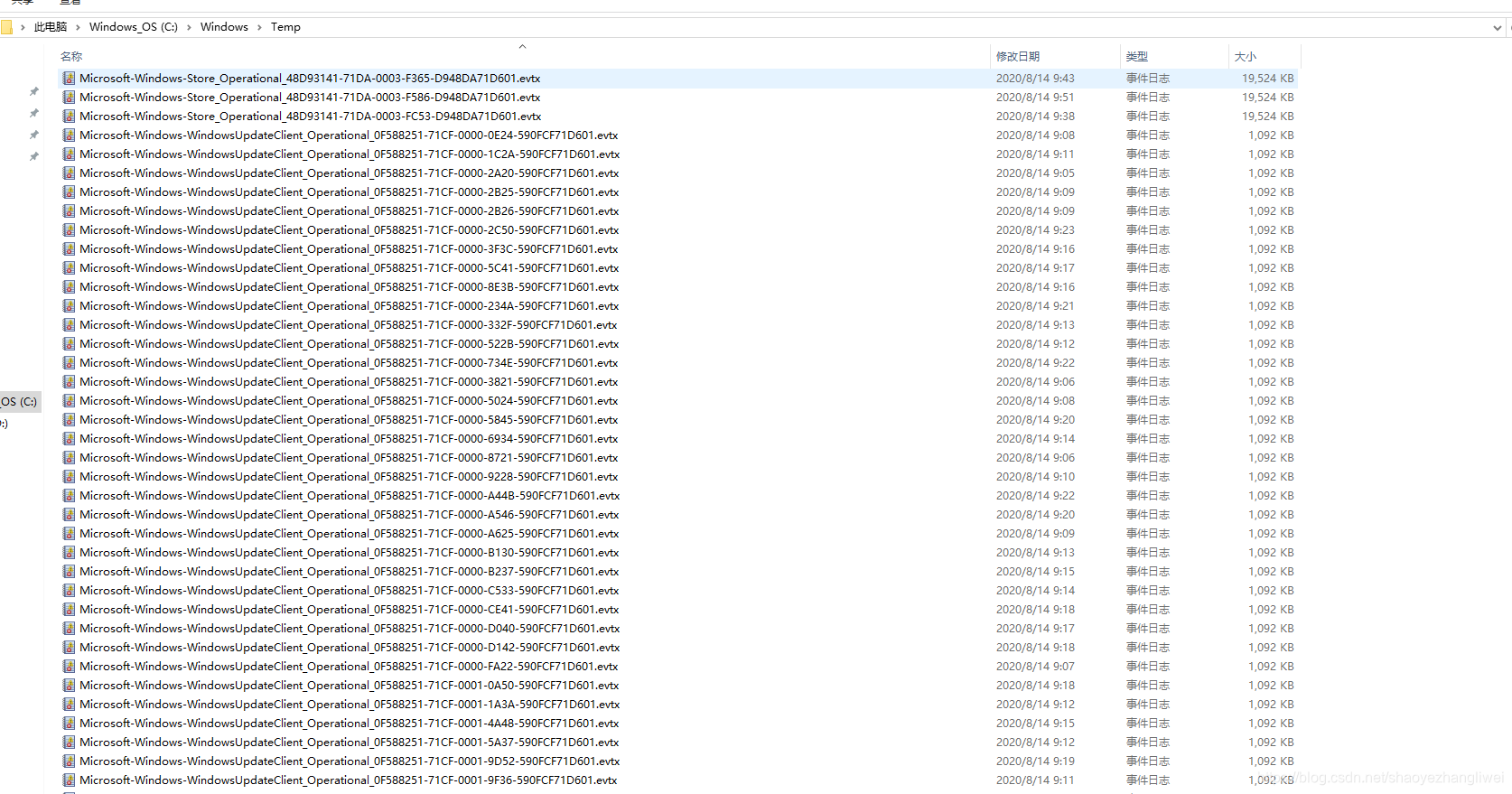The width and height of the screenshot is (1512, 794).
Task: Select file name ending 0000-B130-590FCF71D601.evtx
Action: point(350,553)
